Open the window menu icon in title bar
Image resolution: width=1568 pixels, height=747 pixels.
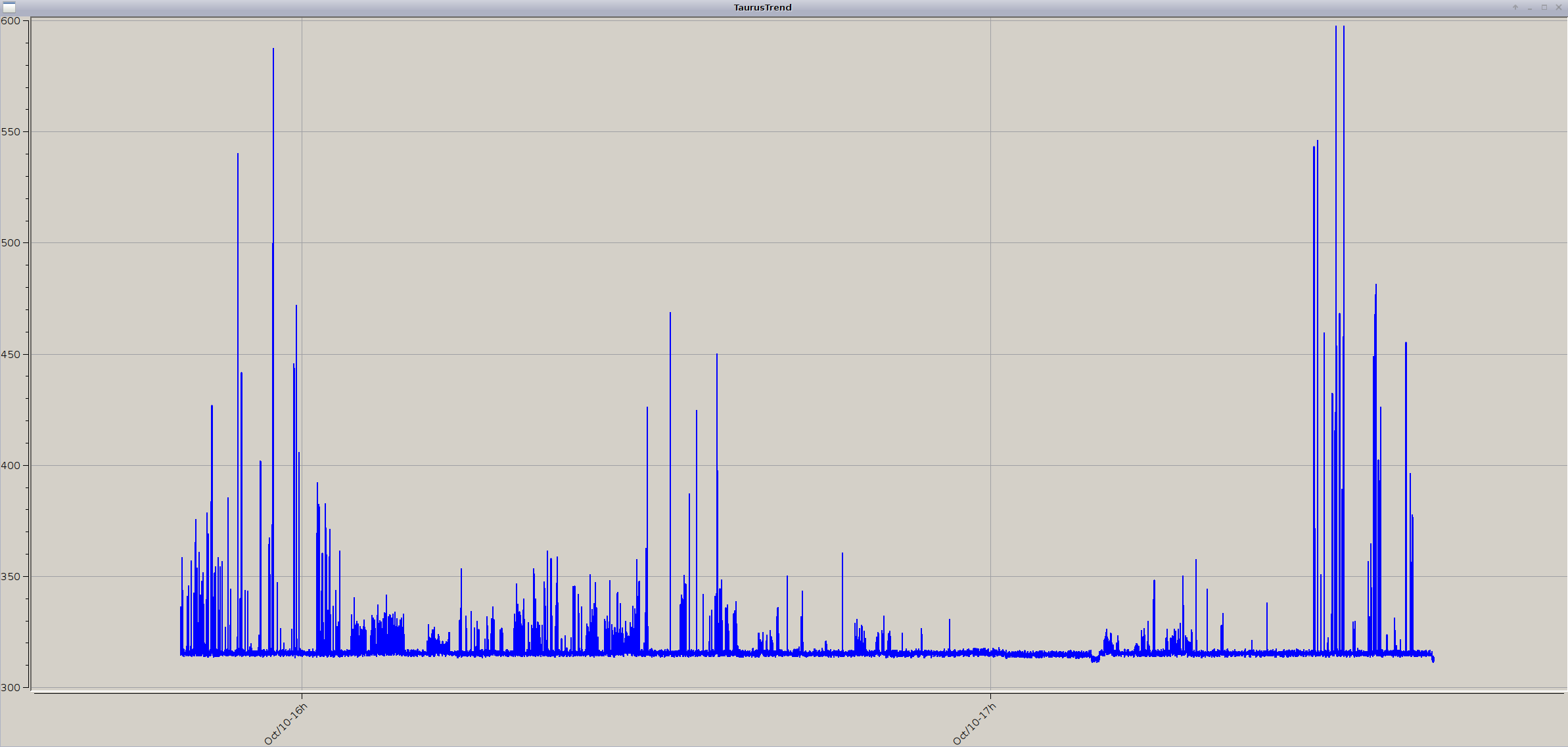click(9, 7)
